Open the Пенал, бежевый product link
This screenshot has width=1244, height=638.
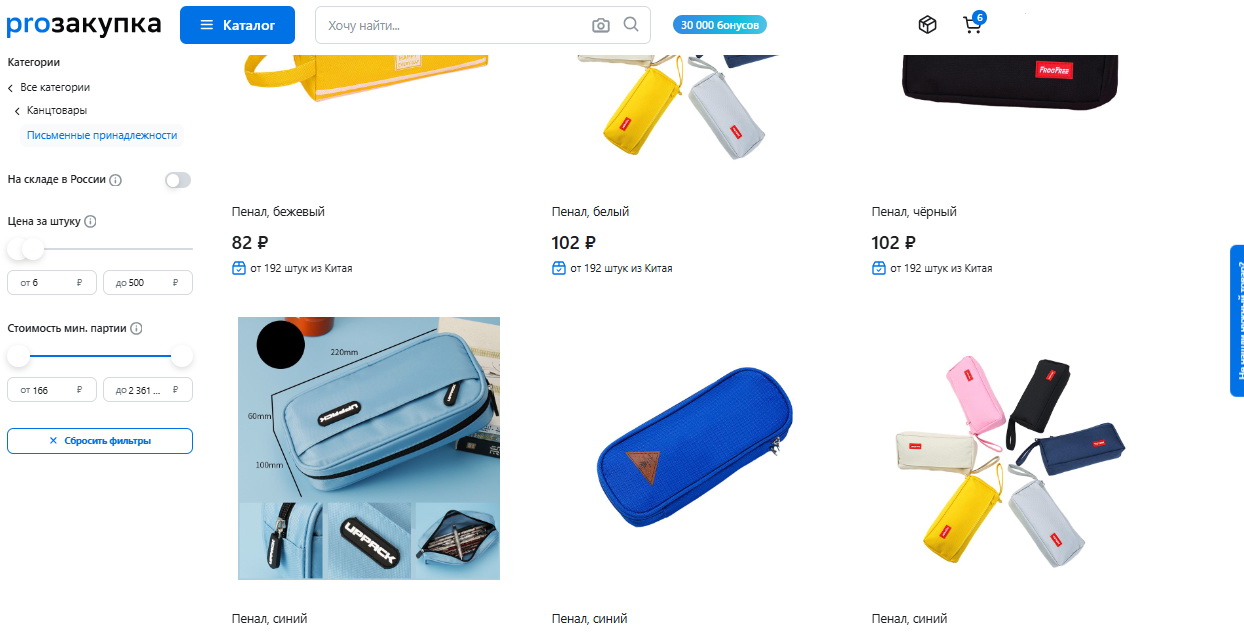click(x=278, y=212)
